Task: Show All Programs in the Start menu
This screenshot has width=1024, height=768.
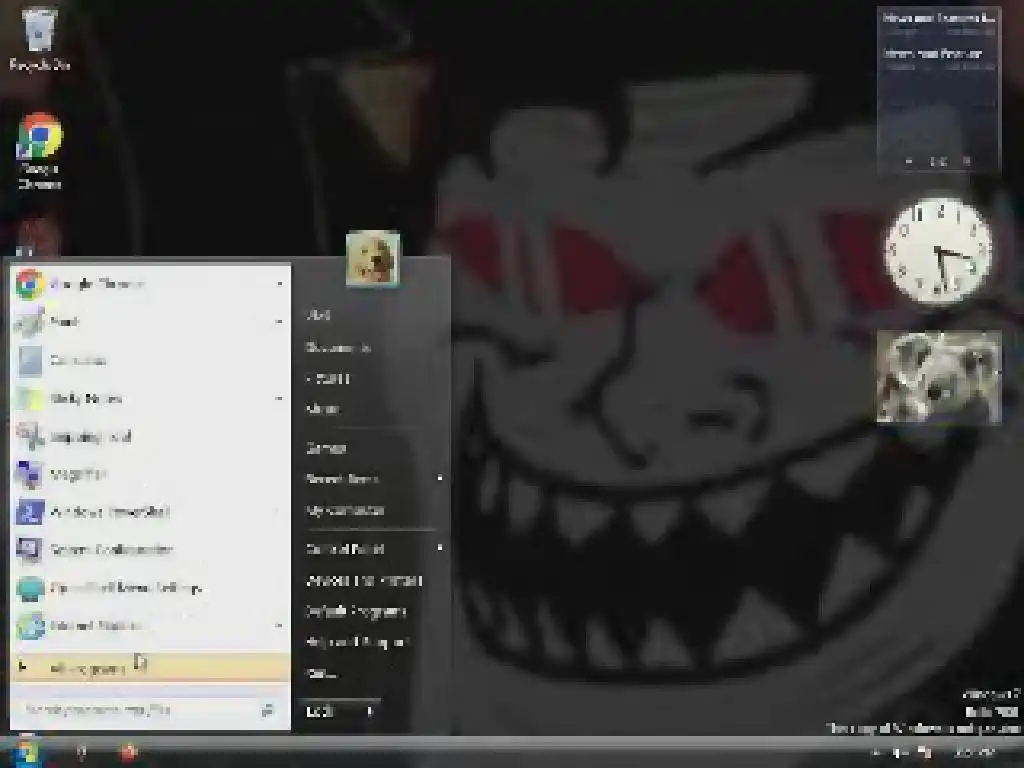Action: 150,668
